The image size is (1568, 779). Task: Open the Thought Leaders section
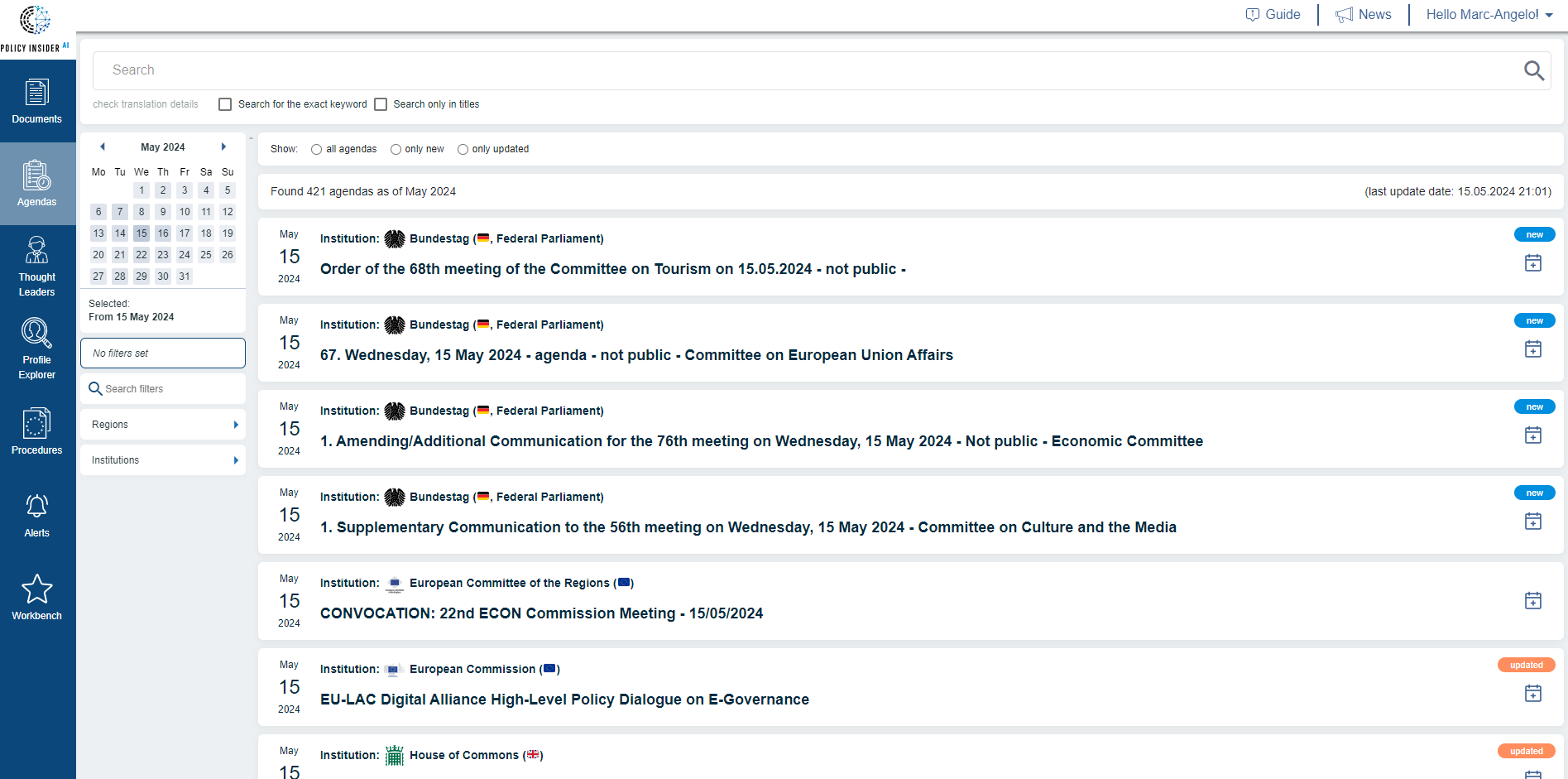tap(37, 267)
